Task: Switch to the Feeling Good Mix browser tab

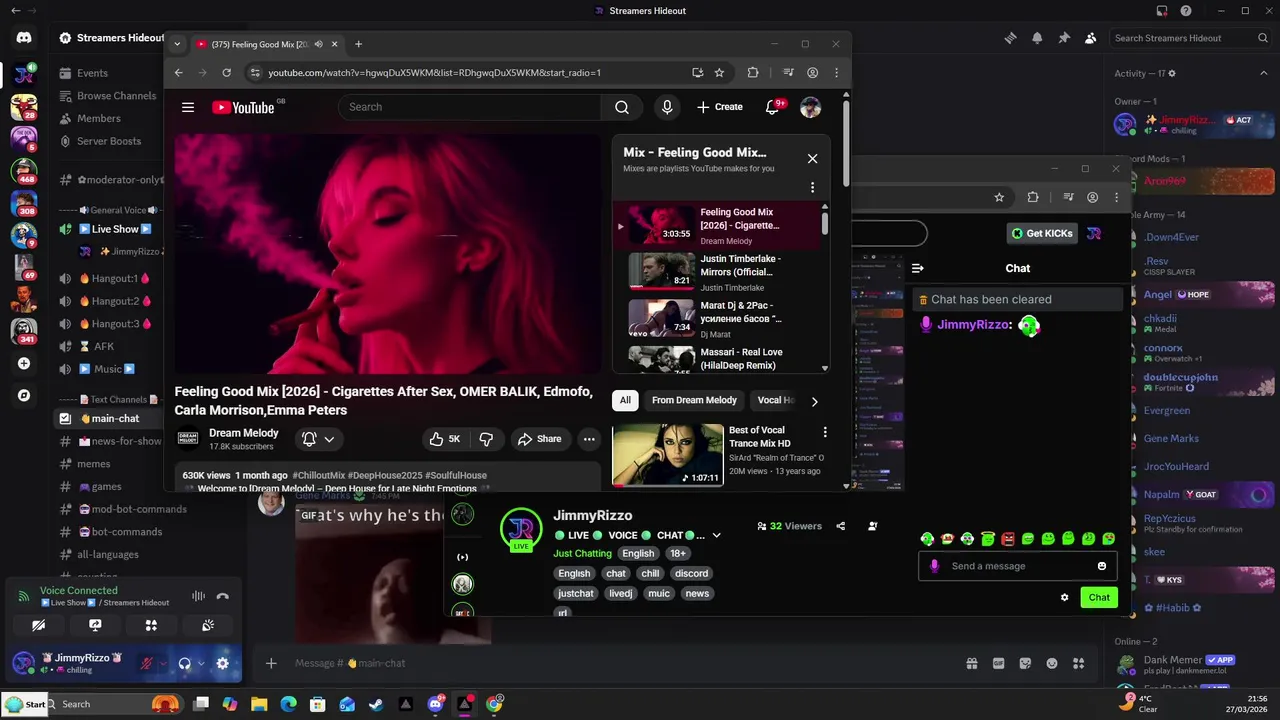Action: (265, 44)
